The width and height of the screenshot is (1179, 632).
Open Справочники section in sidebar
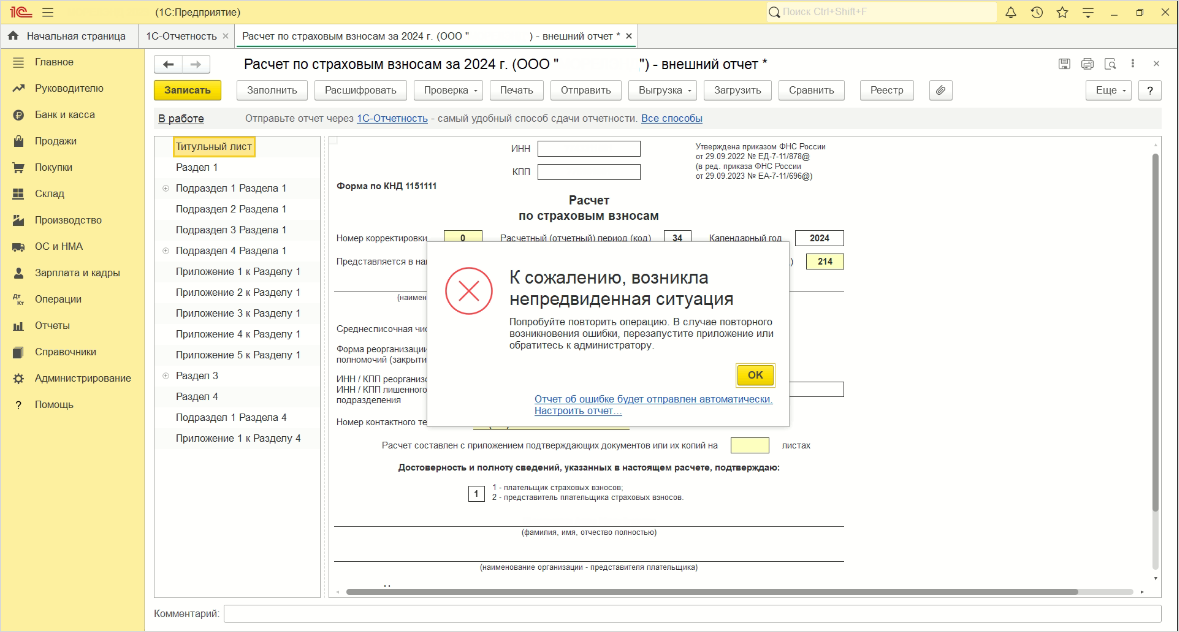pos(72,352)
